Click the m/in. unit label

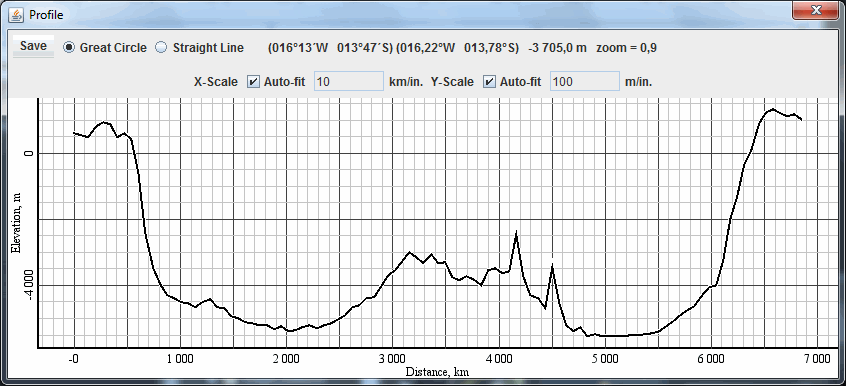point(638,82)
